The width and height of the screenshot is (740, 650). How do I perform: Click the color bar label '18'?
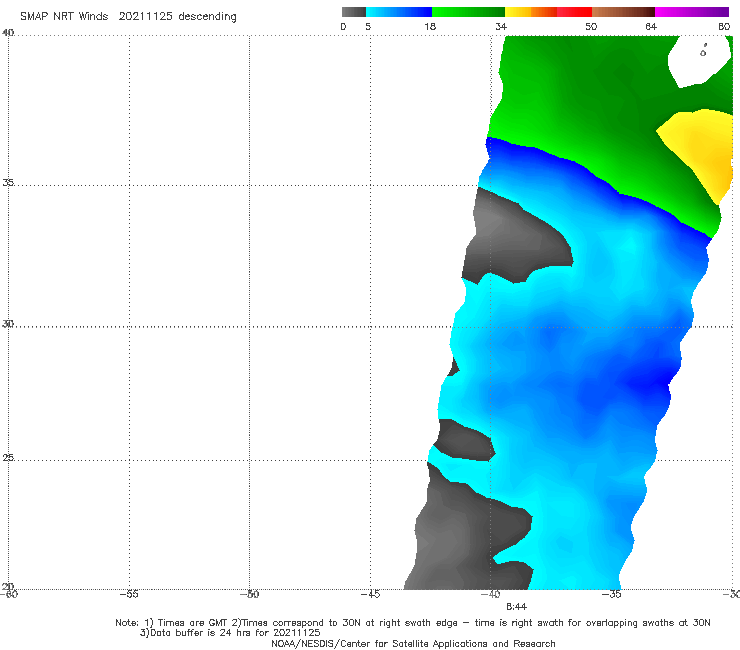pos(430,26)
